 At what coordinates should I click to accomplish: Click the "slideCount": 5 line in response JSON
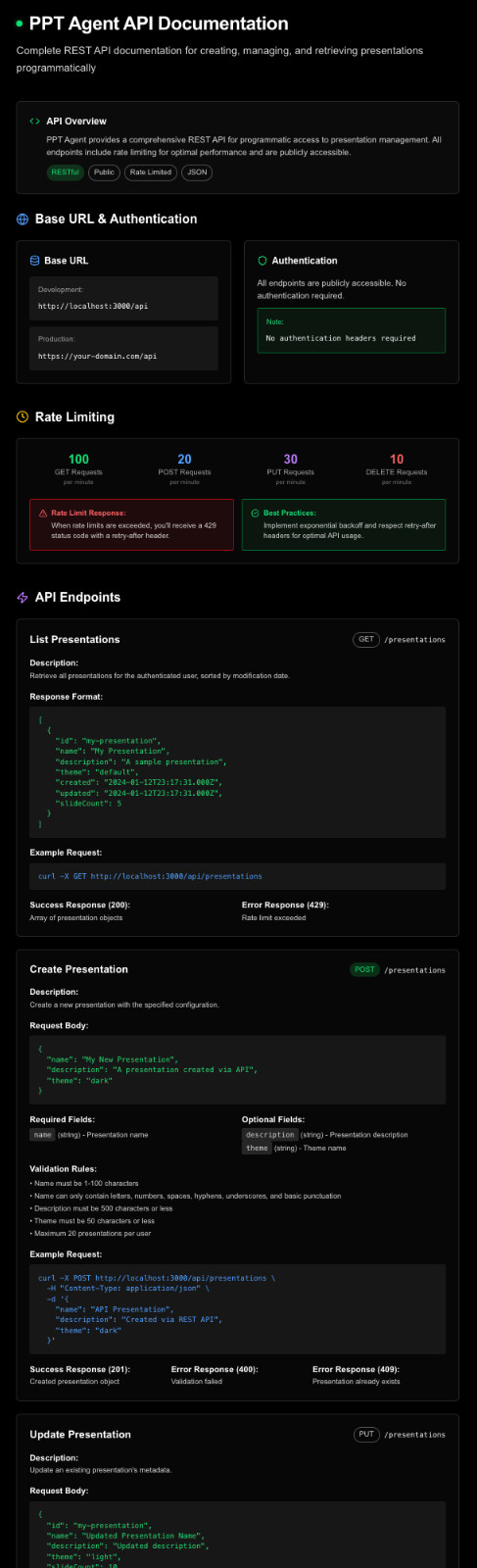point(88,804)
